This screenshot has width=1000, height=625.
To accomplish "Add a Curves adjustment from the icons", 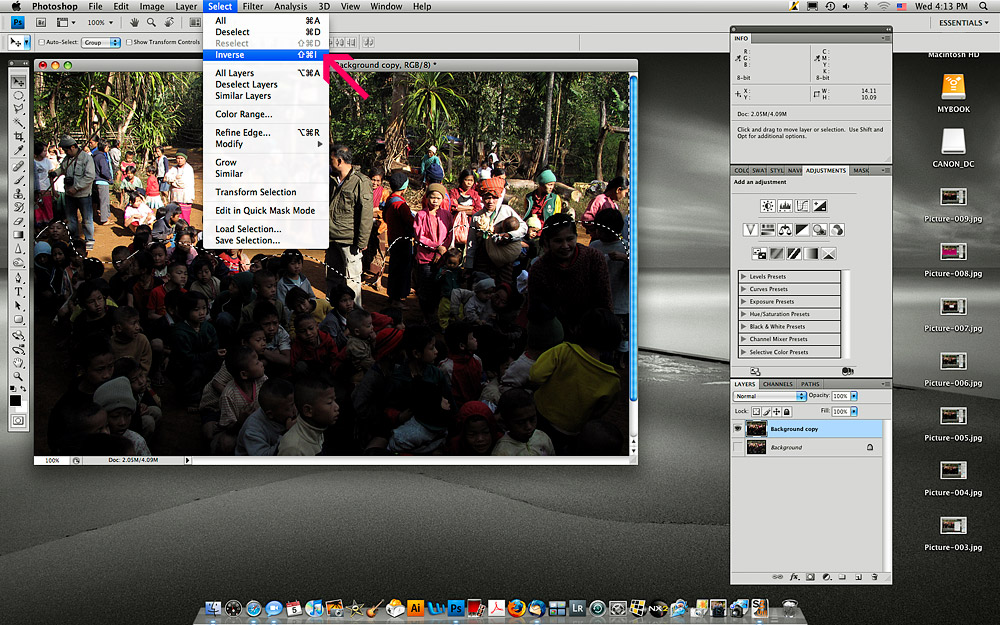I will (802, 206).
